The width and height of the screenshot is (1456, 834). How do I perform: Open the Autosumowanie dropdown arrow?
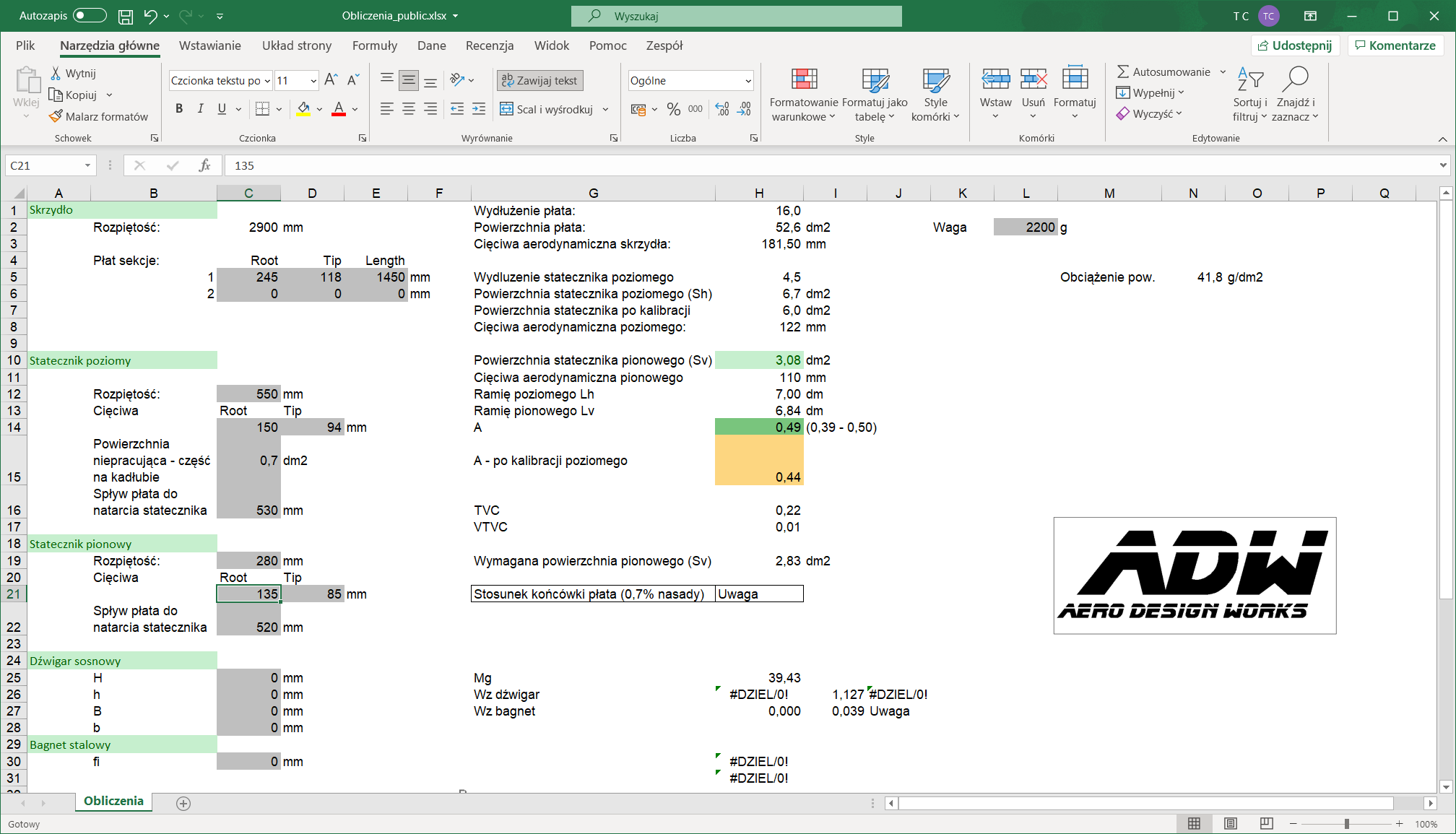point(1223,71)
